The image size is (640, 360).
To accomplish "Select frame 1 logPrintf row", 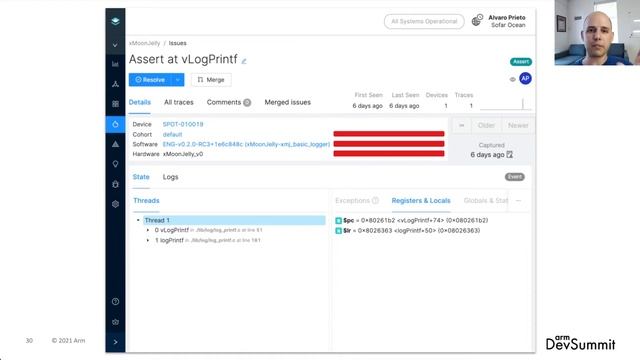I will (x=207, y=240).
